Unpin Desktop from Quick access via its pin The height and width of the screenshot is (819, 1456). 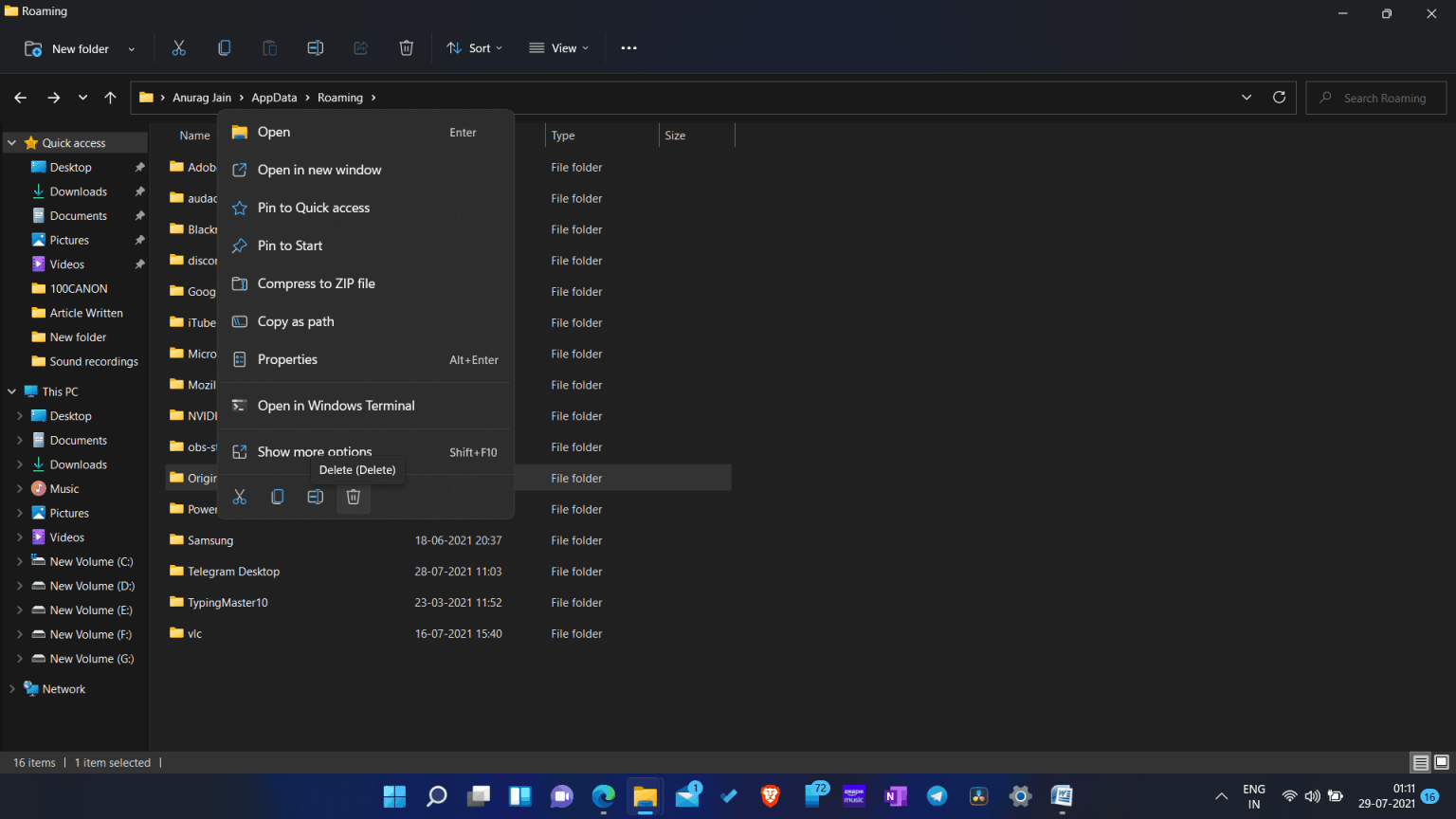pos(138,167)
